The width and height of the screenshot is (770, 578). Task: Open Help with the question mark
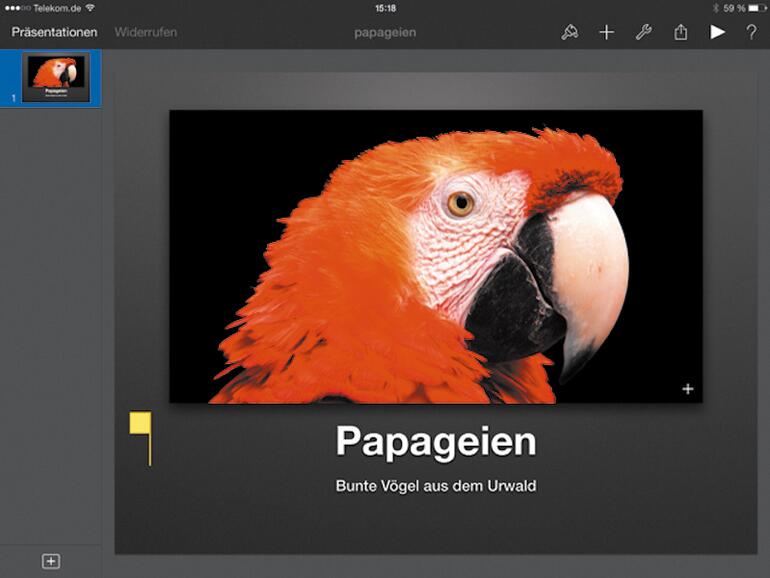click(x=751, y=32)
